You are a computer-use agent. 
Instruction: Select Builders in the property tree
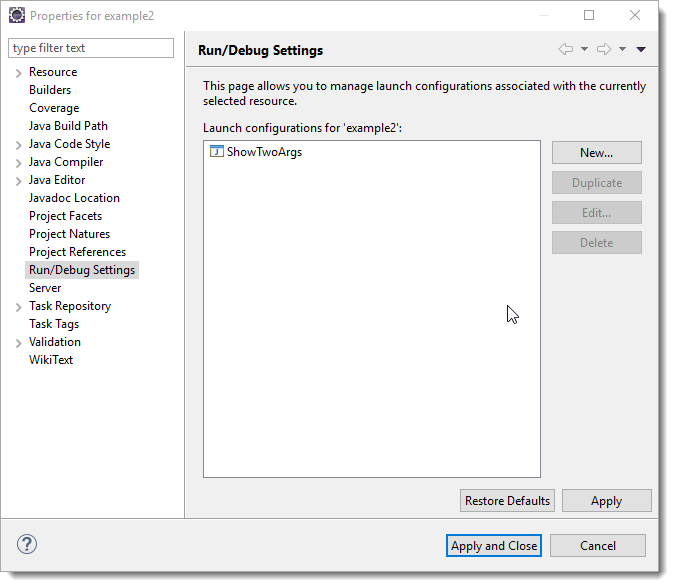pyautogui.click(x=50, y=90)
